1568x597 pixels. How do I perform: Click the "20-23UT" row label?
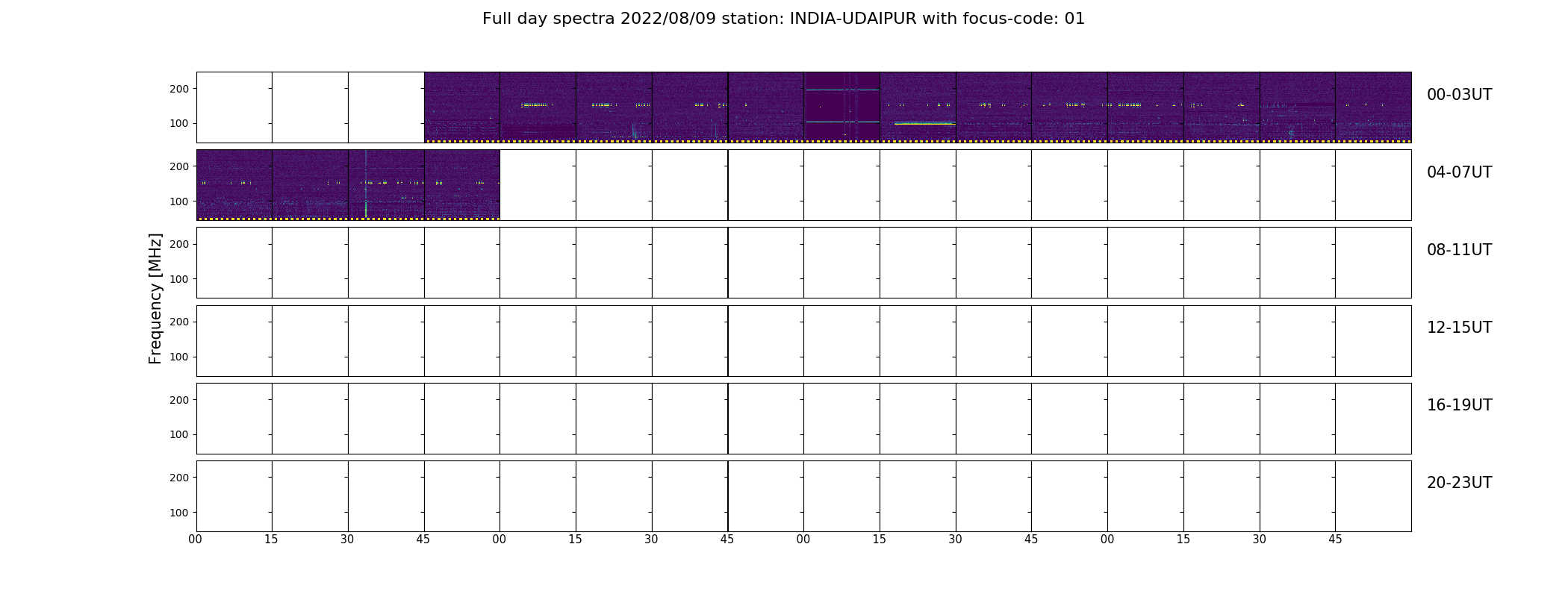click(1459, 483)
